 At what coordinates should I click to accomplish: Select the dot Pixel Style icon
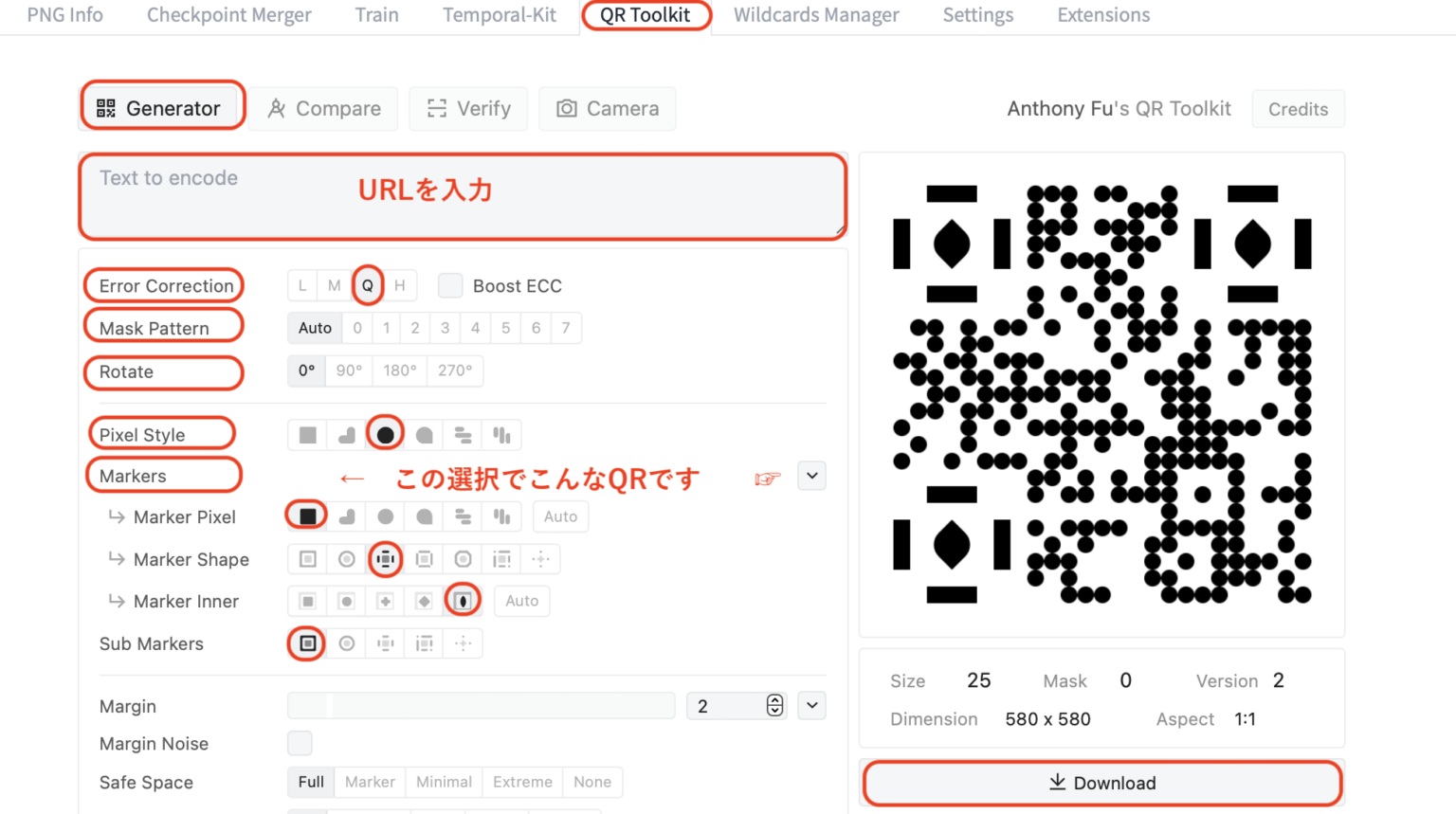tap(385, 433)
